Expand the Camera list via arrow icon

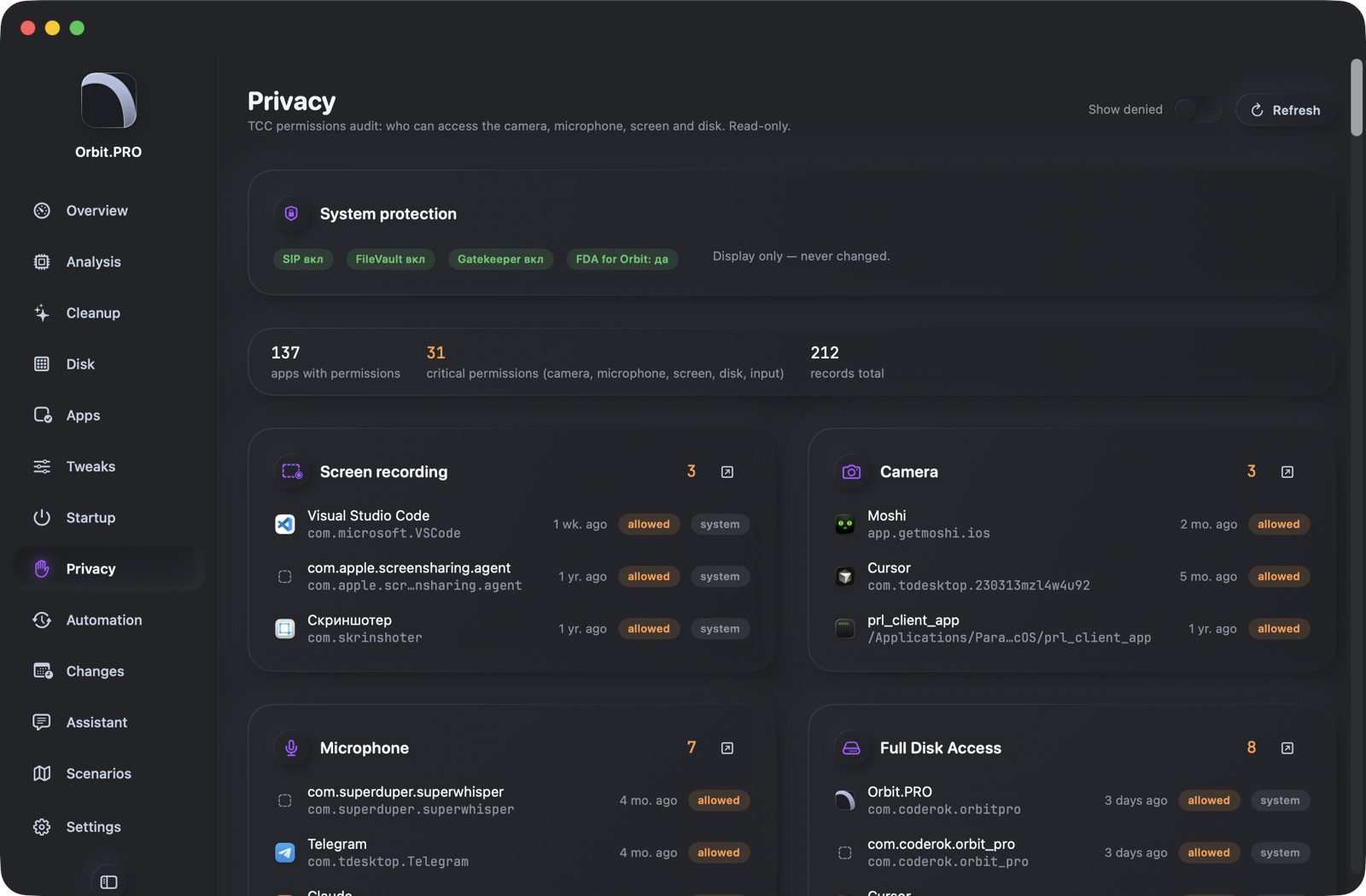pos(1287,472)
